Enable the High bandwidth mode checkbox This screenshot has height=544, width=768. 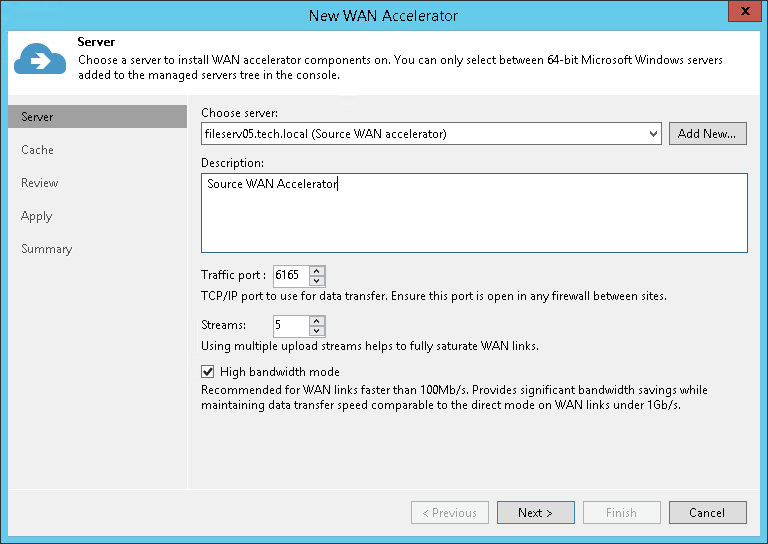(x=209, y=372)
